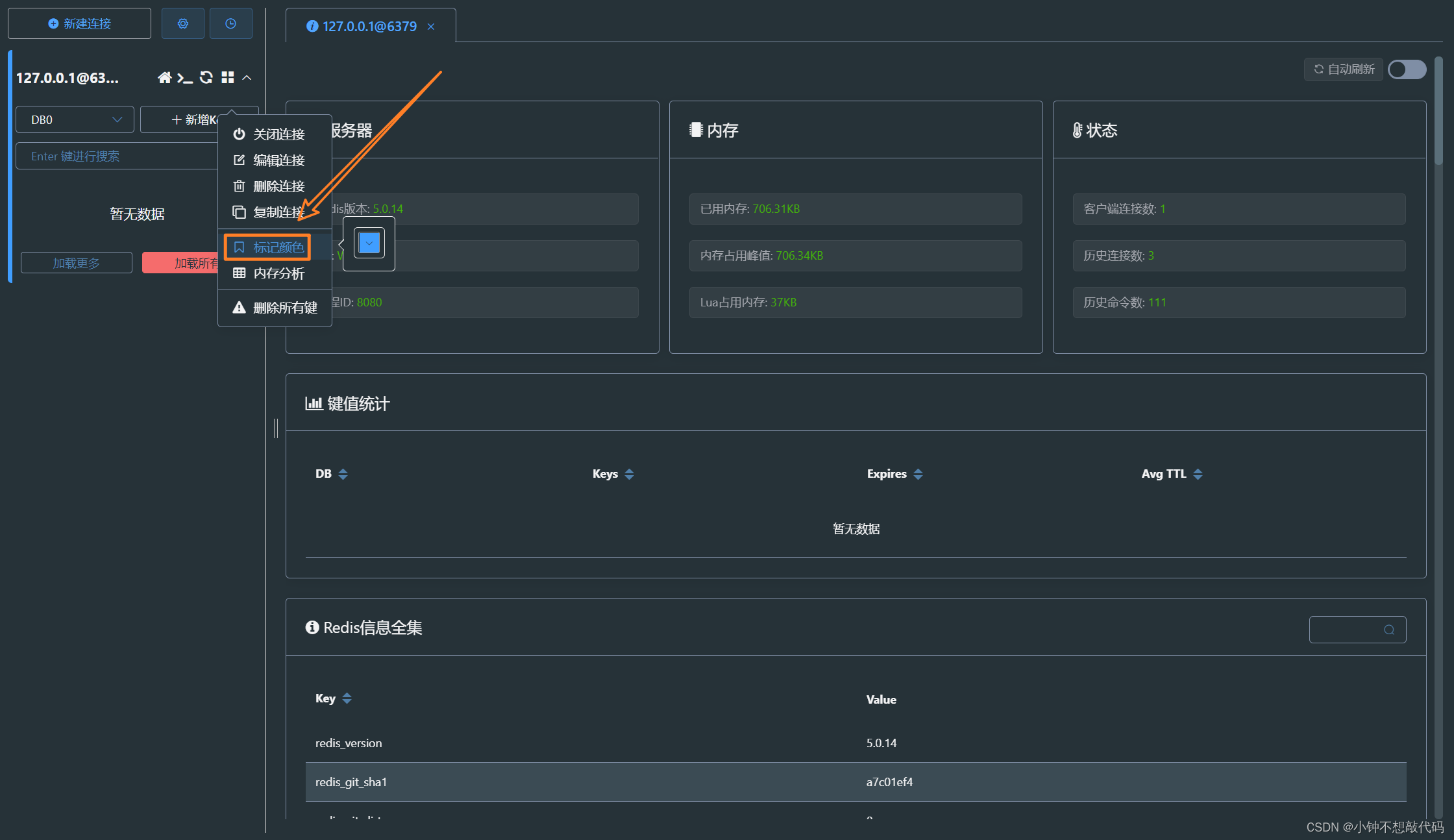This screenshot has height=840, width=1454.
Task: Open the settings gear button
Action: coord(183,23)
